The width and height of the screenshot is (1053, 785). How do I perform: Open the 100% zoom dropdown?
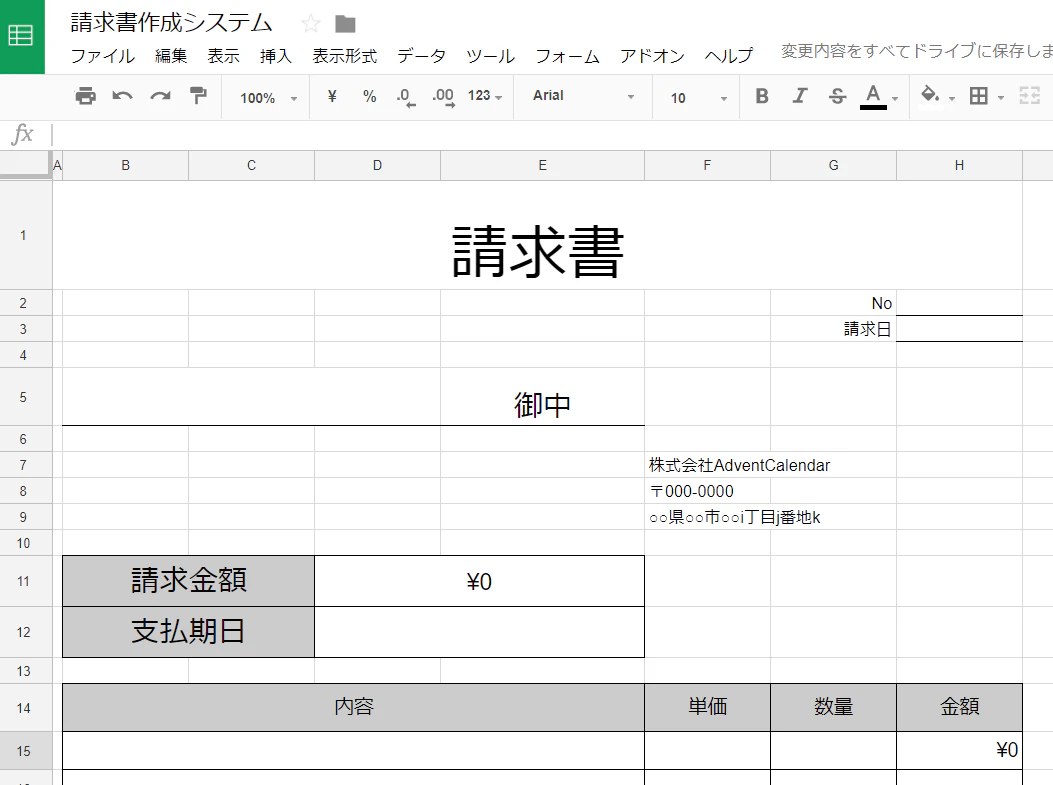coord(267,98)
